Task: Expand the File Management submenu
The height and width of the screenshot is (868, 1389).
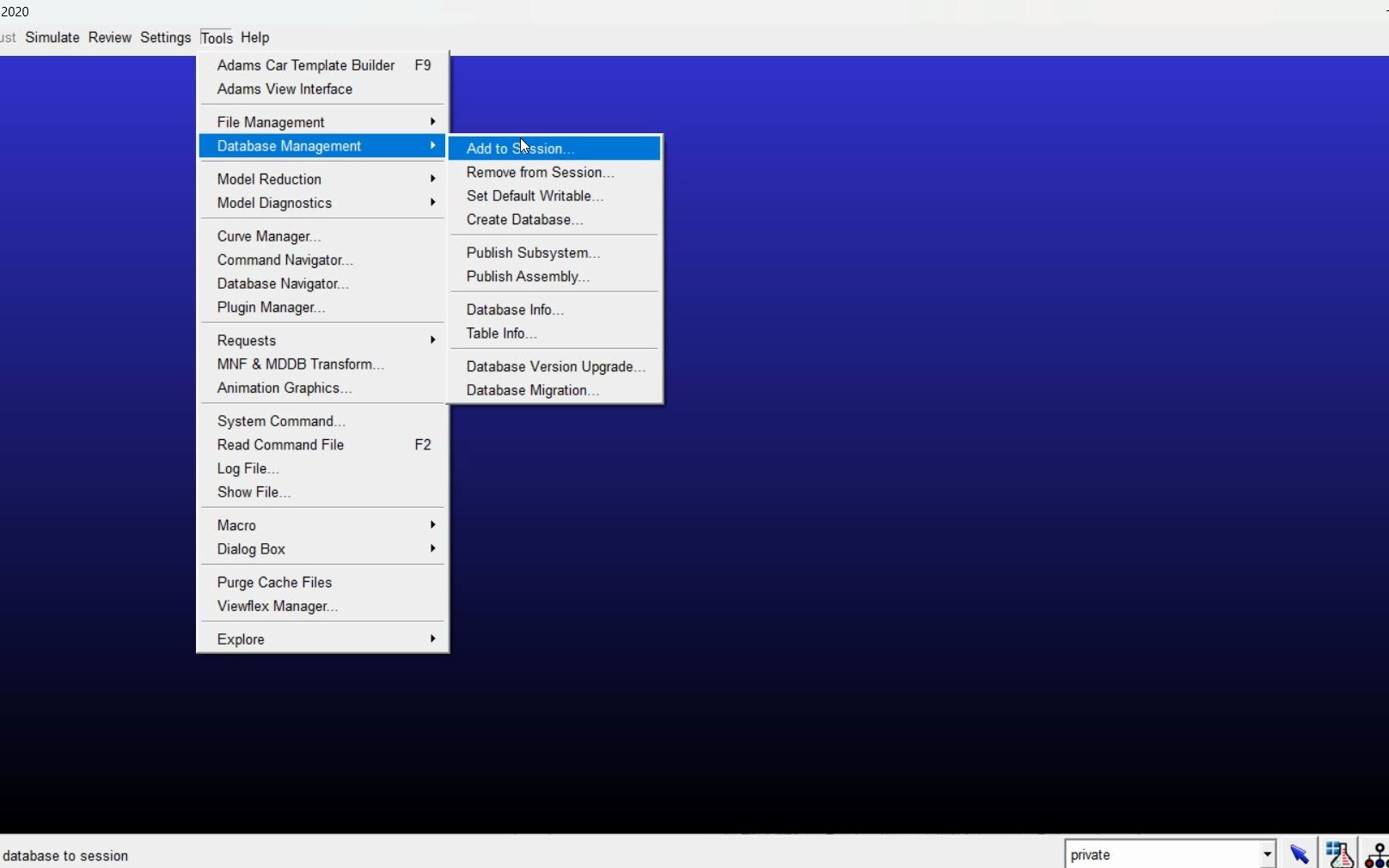Action: [x=322, y=122]
